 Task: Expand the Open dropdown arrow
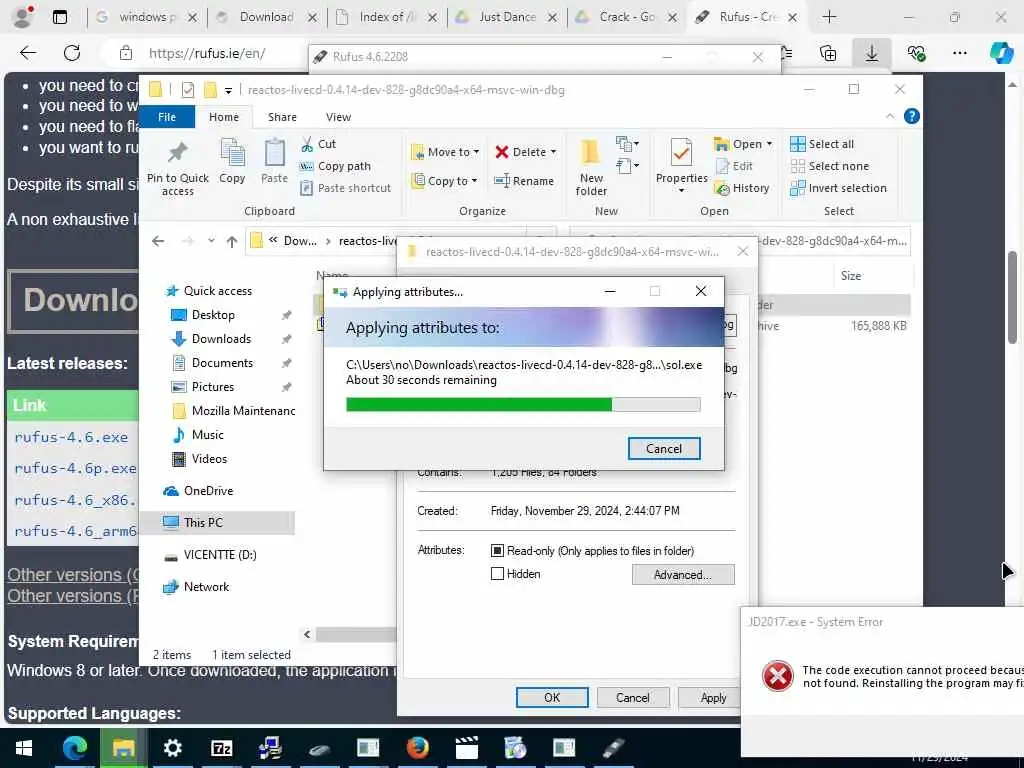[x=769, y=144]
